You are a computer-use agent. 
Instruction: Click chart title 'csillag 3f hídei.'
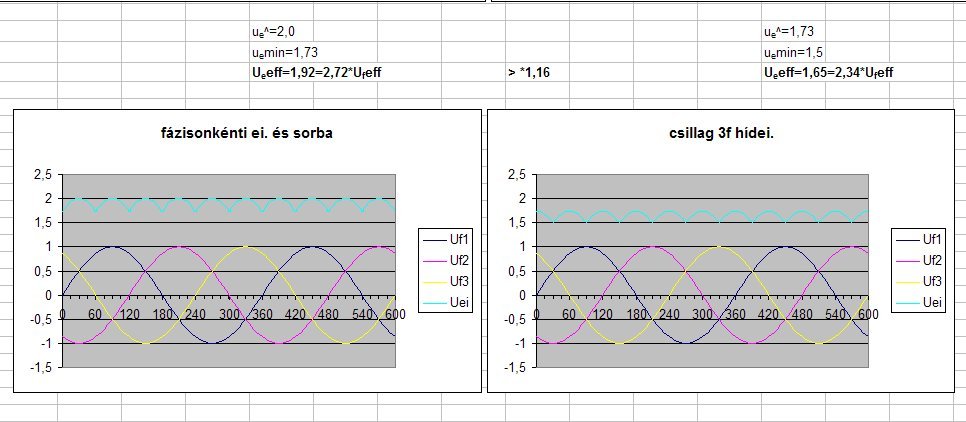(x=720, y=132)
